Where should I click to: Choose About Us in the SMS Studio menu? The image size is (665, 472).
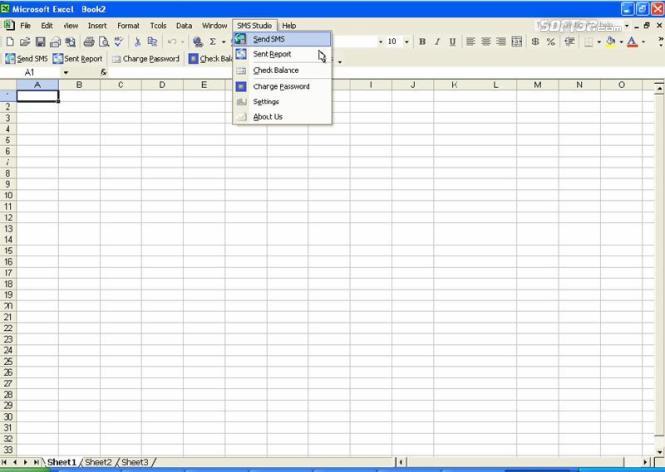coord(282,117)
